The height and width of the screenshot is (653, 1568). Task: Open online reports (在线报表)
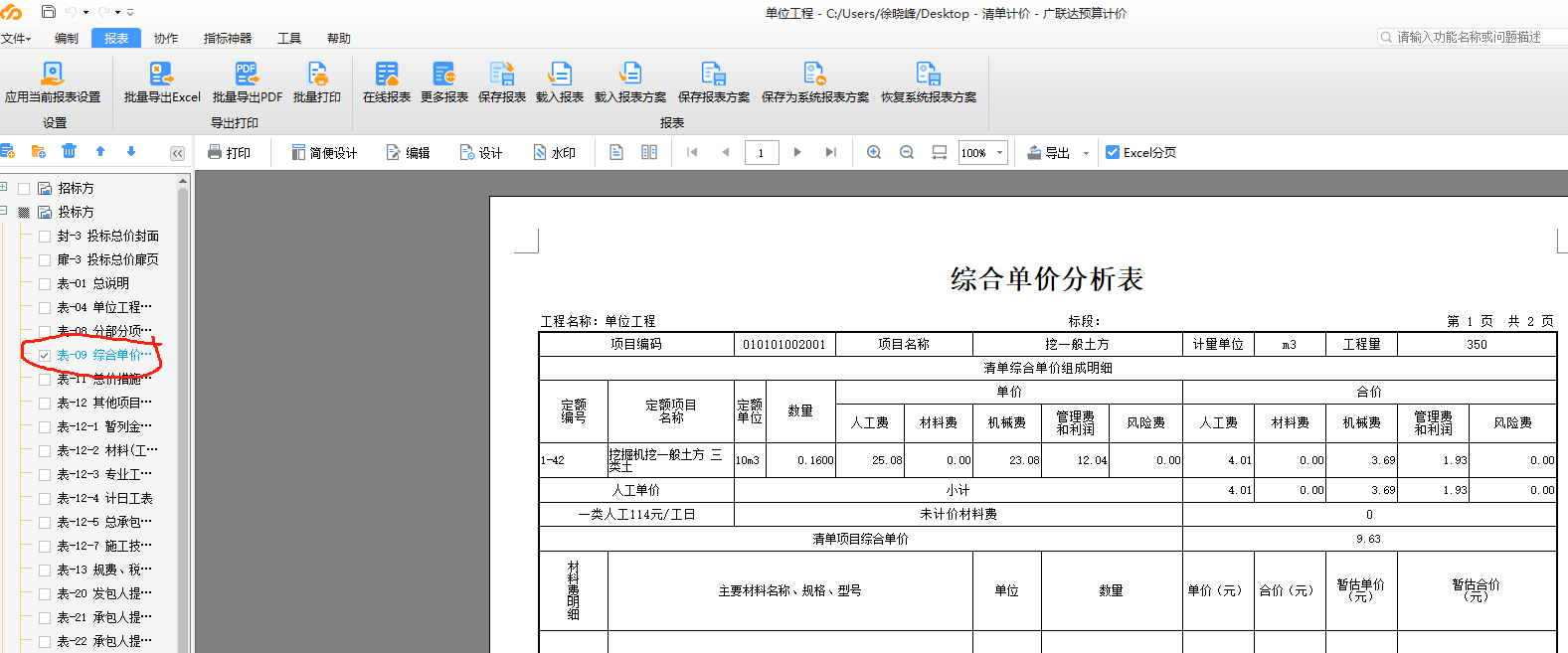[x=387, y=82]
